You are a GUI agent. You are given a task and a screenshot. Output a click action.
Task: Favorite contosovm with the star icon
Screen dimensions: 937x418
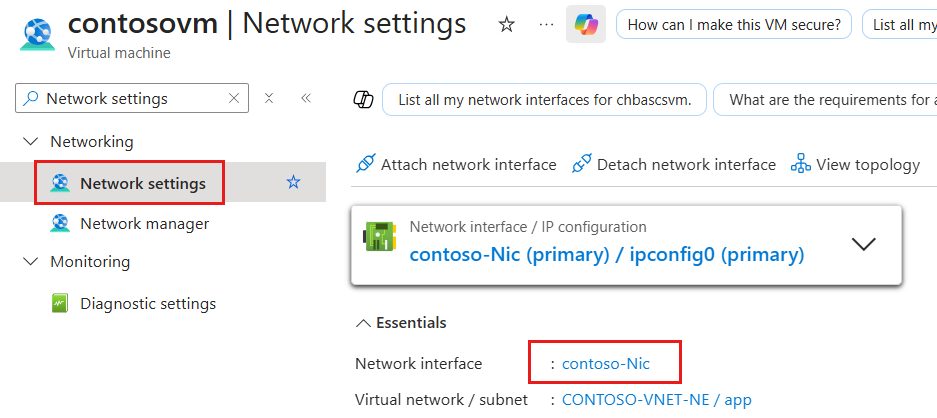pyautogui.click(x=507, y=25)
